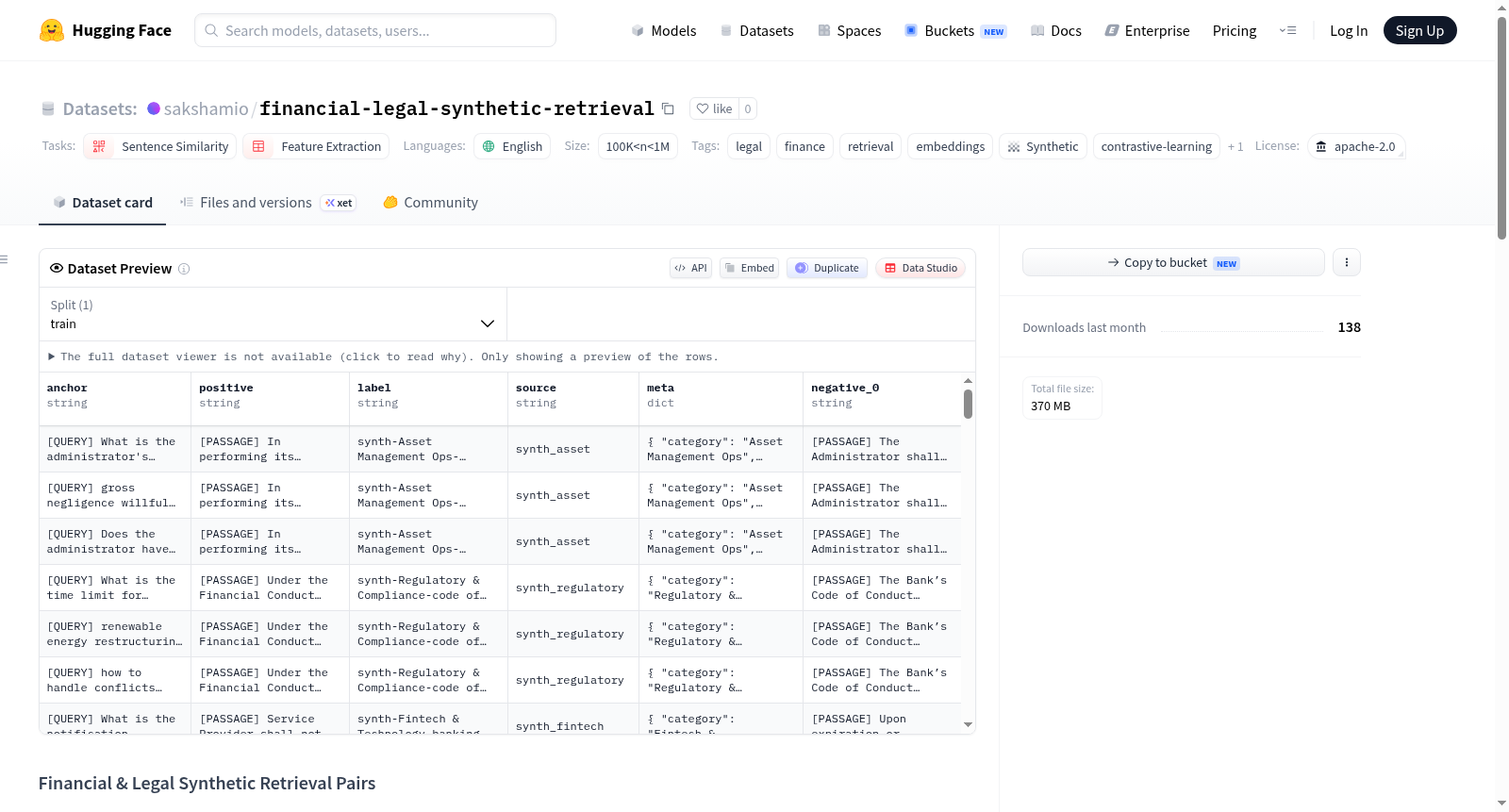Click Copy to bucket button
Viewport: 1509px width, 812px height.
tap(1173, 262)
